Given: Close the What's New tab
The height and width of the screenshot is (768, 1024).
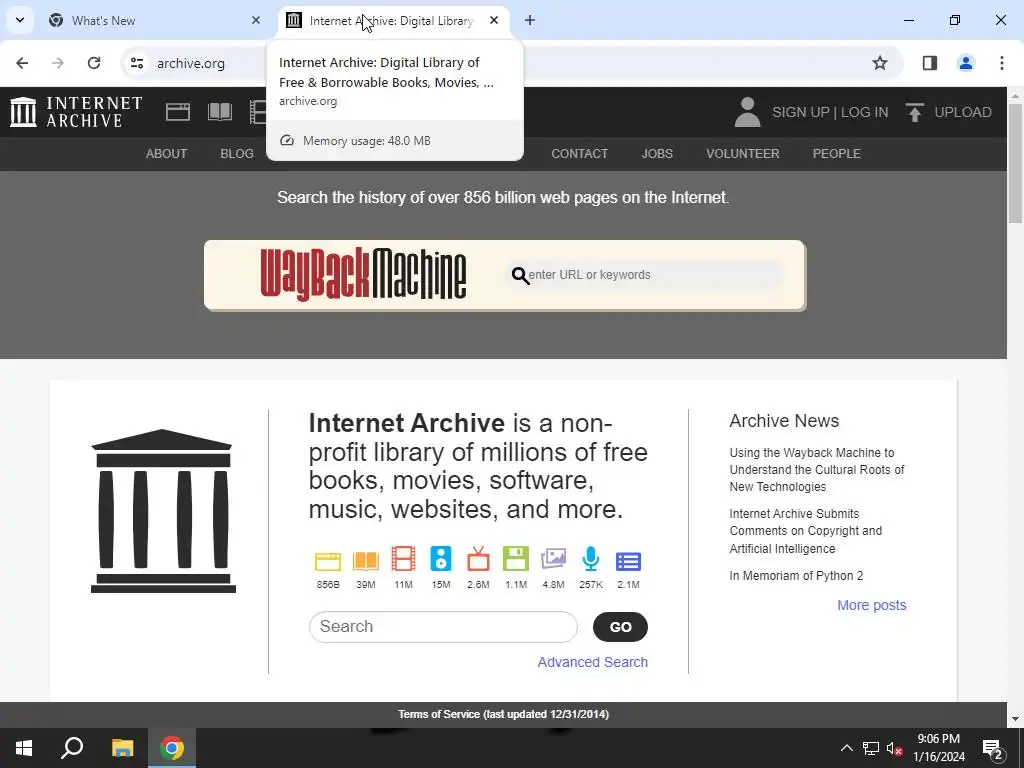Looking at the screenshot, I should [256, 20].
